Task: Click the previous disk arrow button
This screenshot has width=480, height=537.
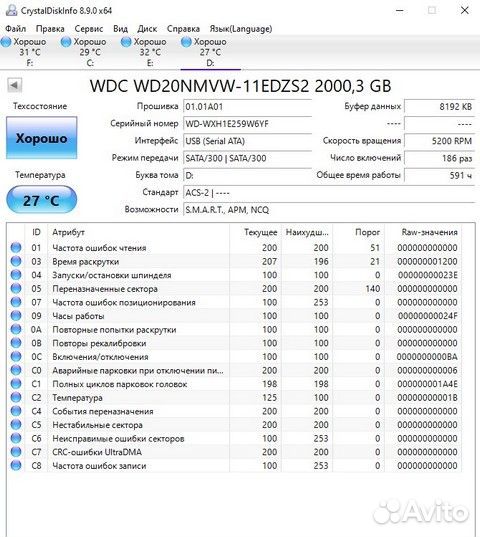Action: click(15, 85)
